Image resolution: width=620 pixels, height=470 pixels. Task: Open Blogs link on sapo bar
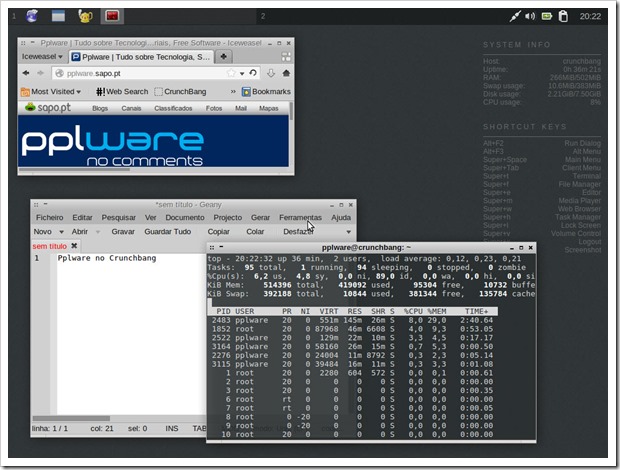(x=100, y=108)
